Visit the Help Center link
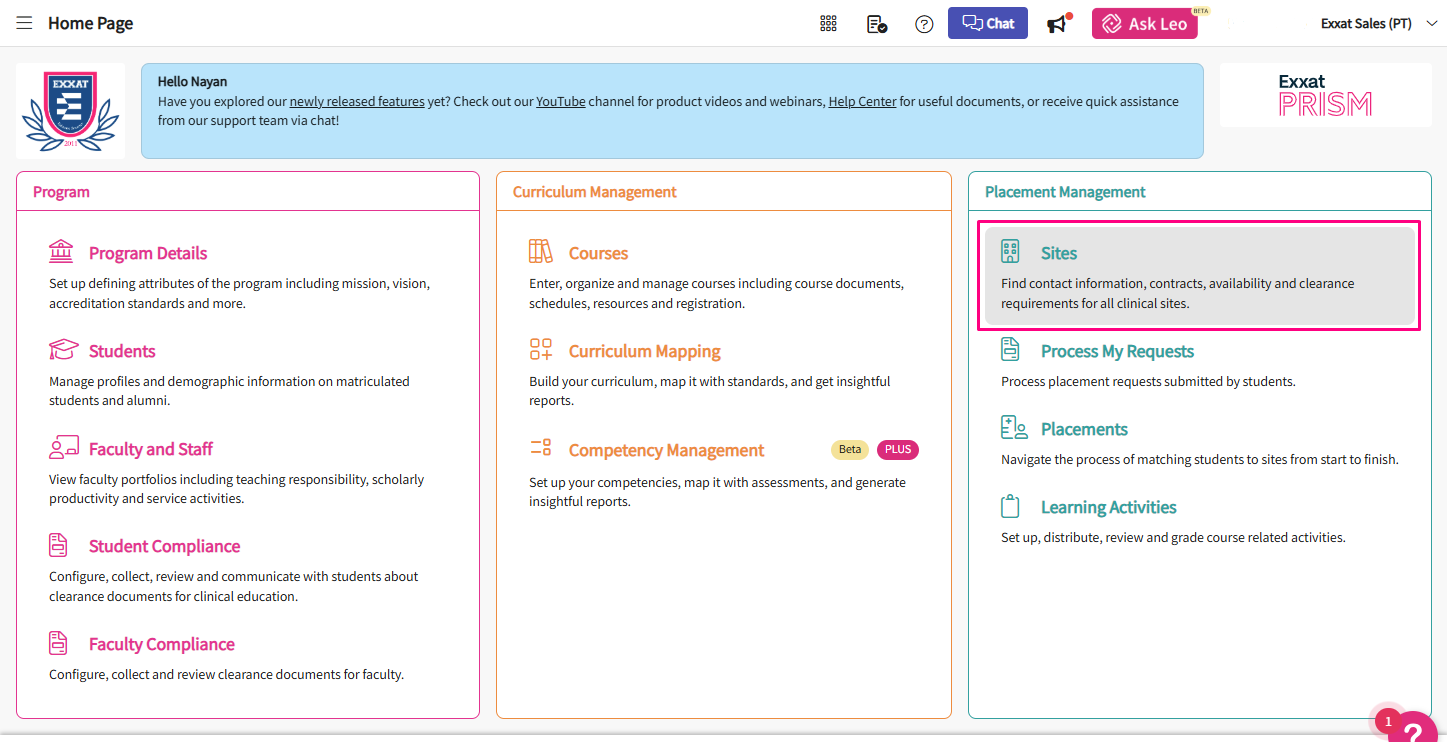The image size is (1447, 742). pyautogui.click(x=862, y=101)
